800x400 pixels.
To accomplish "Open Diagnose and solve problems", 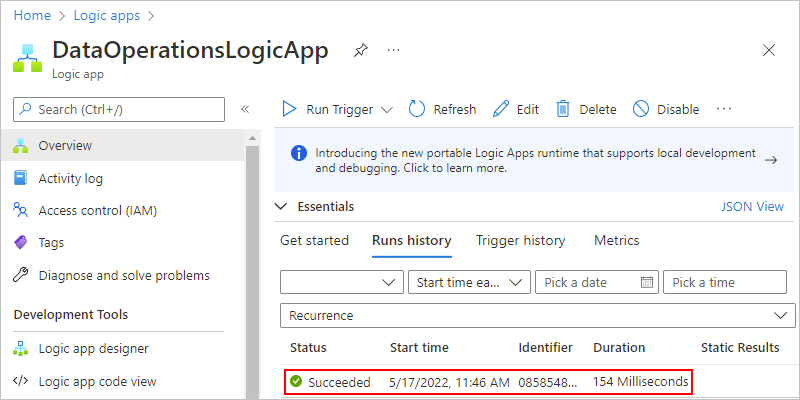I will 123,276.
